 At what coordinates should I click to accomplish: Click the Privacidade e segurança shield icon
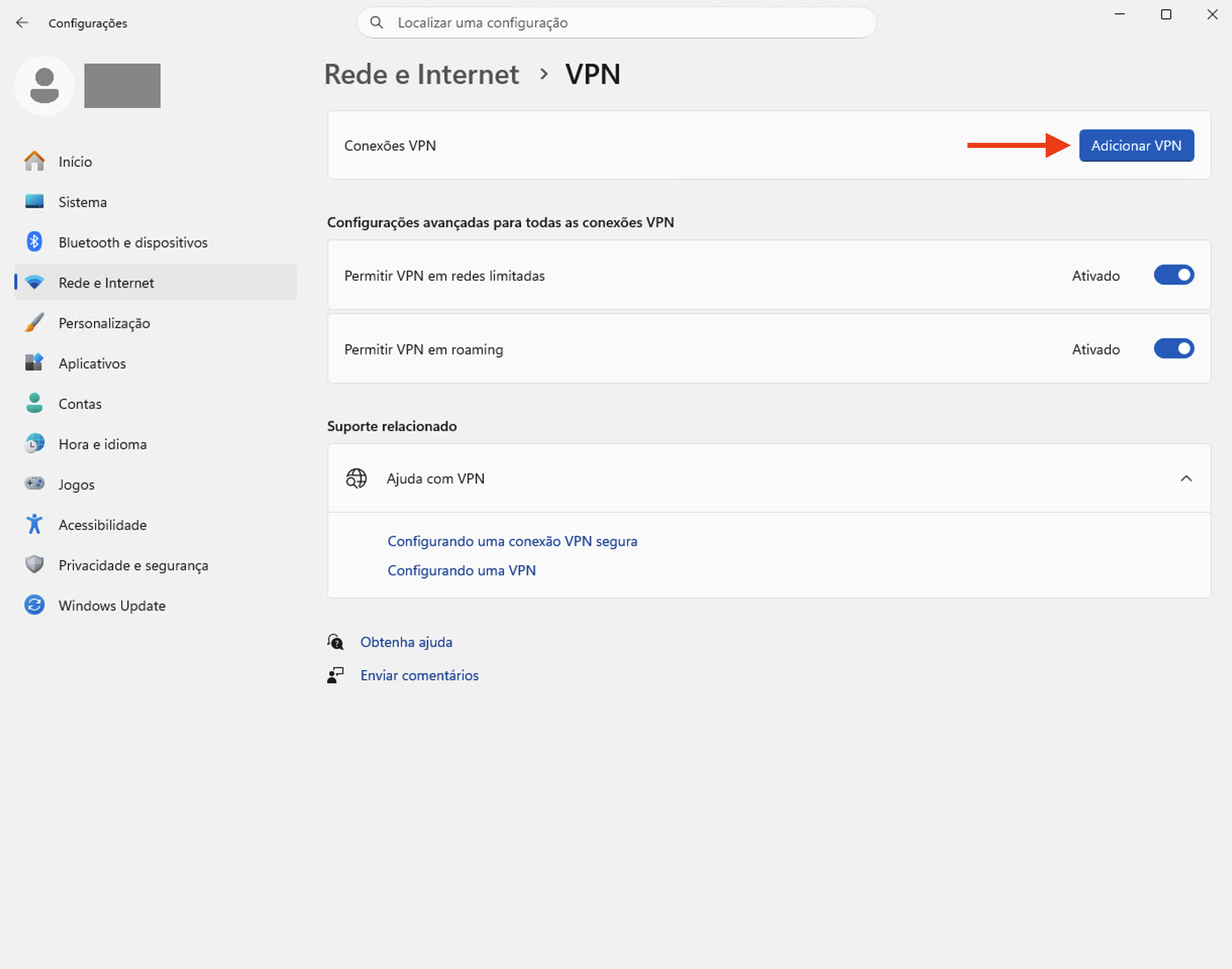point(35,565)
